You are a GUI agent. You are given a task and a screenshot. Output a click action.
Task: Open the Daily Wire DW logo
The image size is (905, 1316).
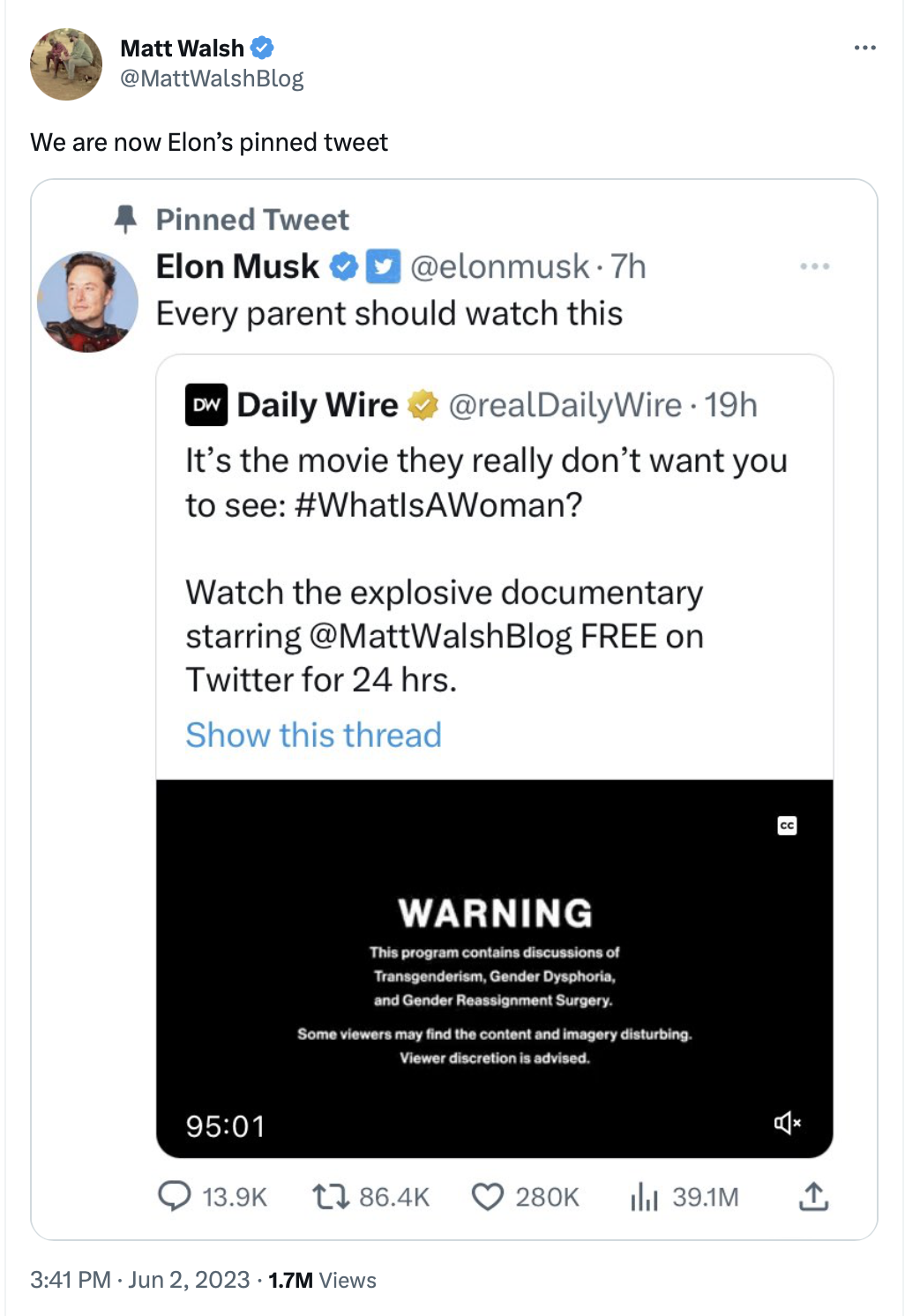(206, 405)
